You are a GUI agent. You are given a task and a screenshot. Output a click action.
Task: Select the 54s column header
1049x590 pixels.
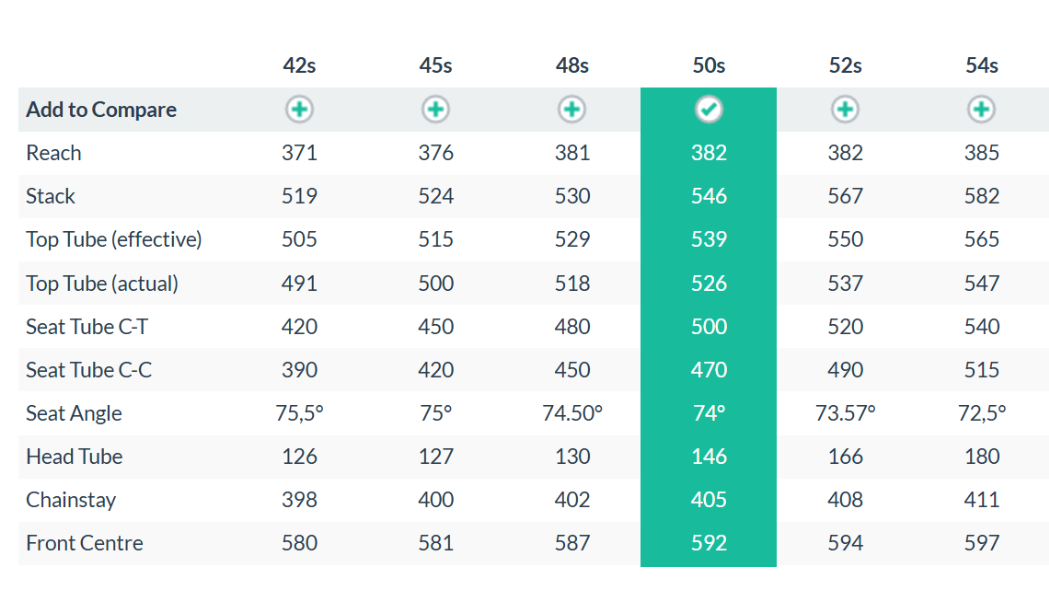pyautogui.click(x=981, y=66)
